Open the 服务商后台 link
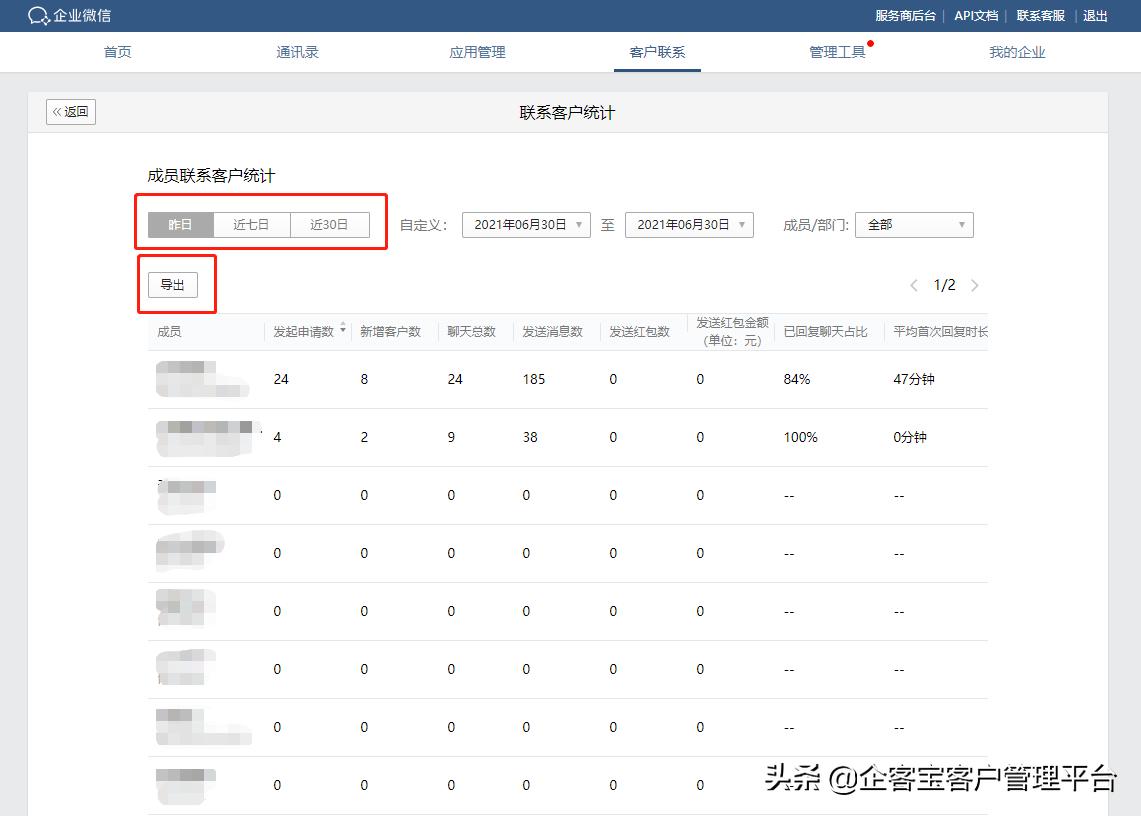The height and width of the screenshot is (816, 1141). coord(905,16)
